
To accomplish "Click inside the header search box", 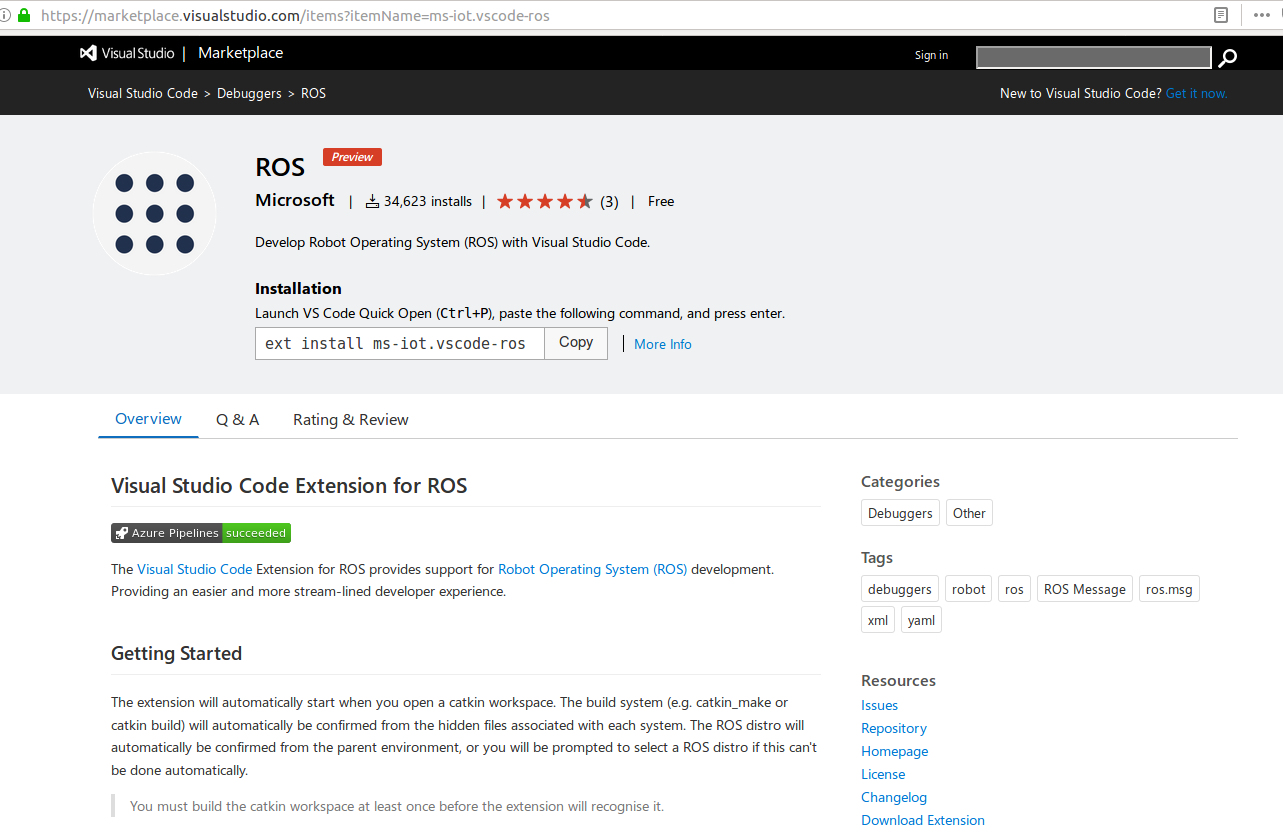I will pos(1092,57).
